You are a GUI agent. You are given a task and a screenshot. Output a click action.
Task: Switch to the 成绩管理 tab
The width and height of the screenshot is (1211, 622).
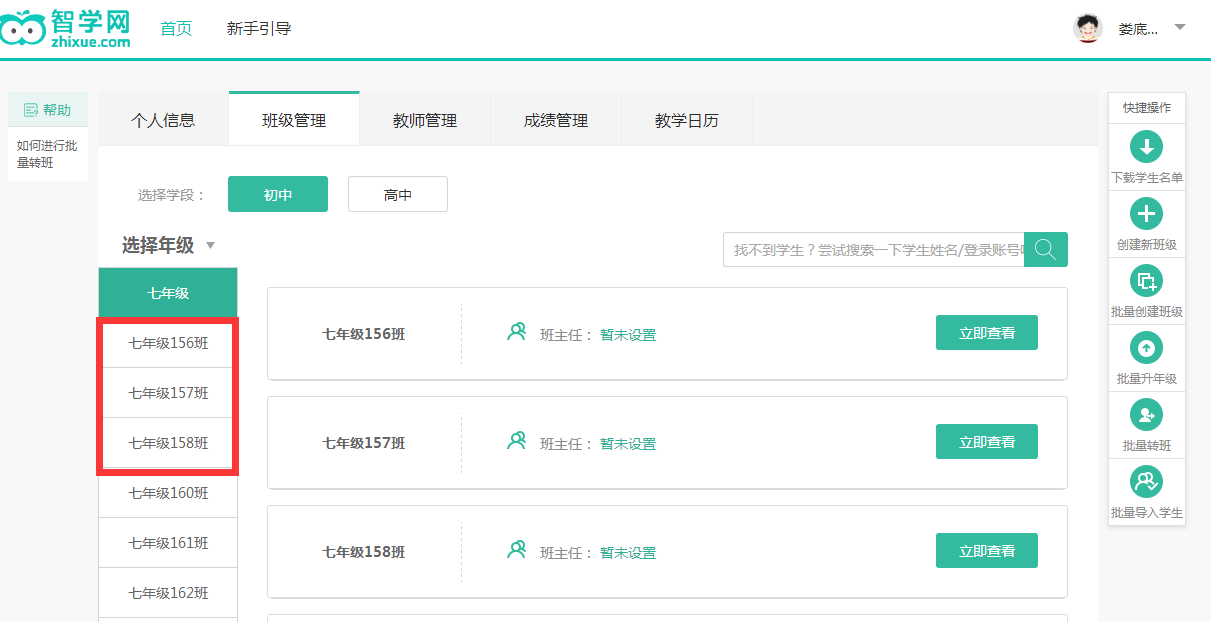pos(556,121)
